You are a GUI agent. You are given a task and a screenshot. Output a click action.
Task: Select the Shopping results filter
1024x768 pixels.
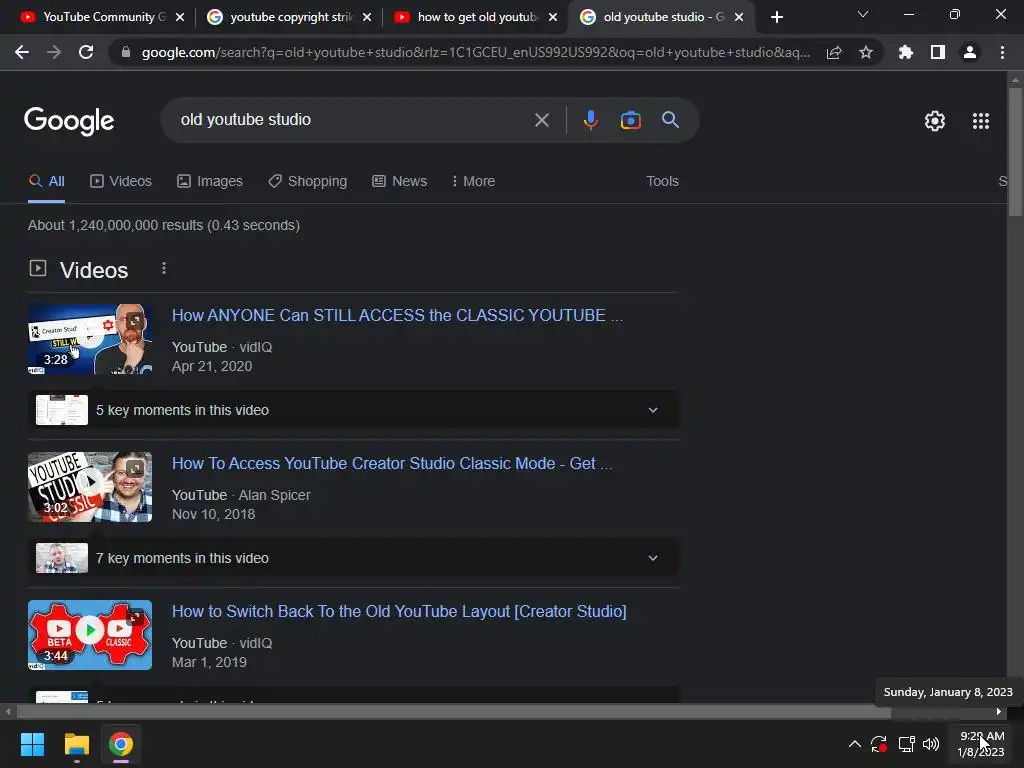[x=308, y=181]
